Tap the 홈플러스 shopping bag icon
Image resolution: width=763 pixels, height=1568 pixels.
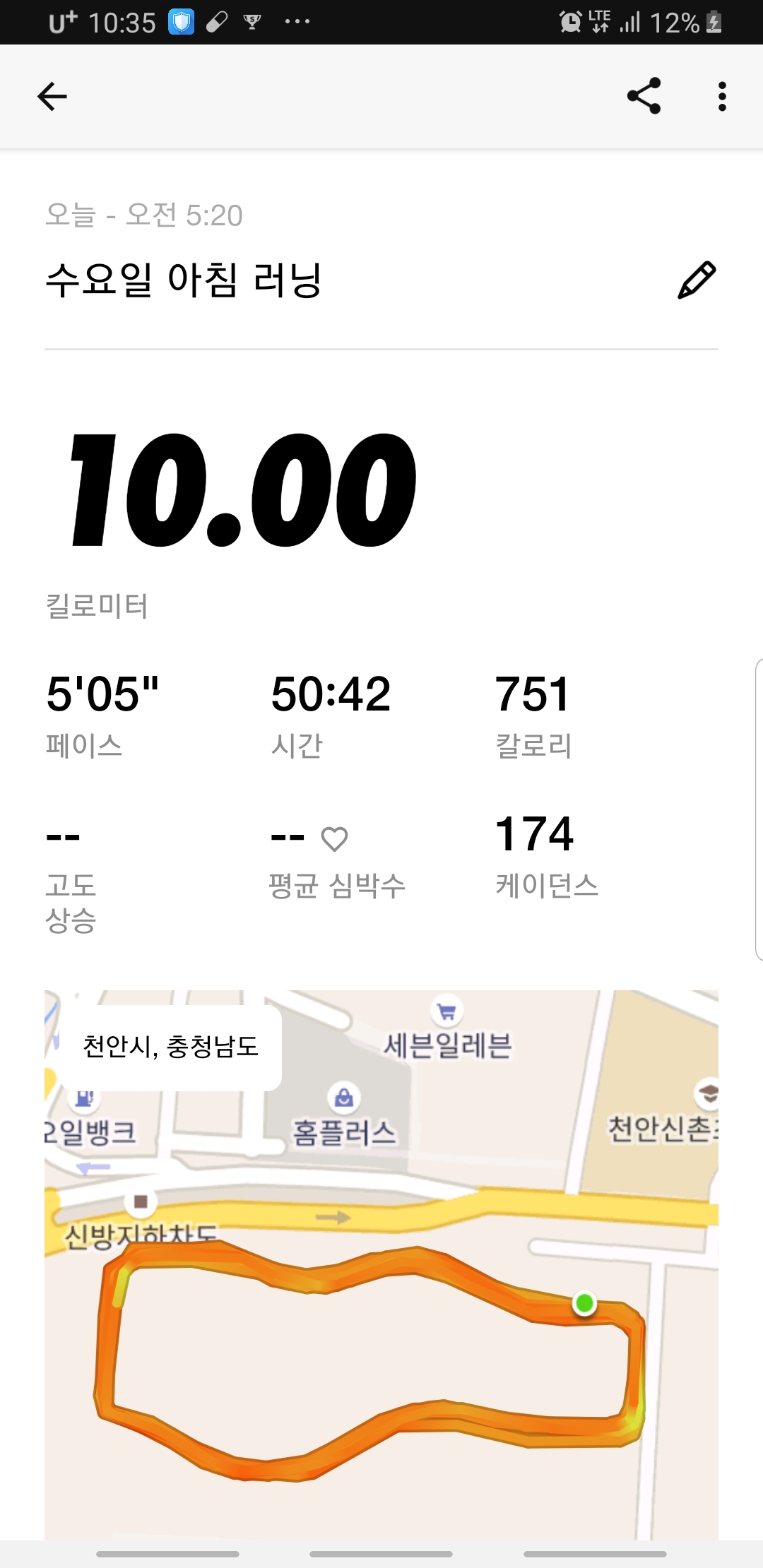click(344, 1098)
